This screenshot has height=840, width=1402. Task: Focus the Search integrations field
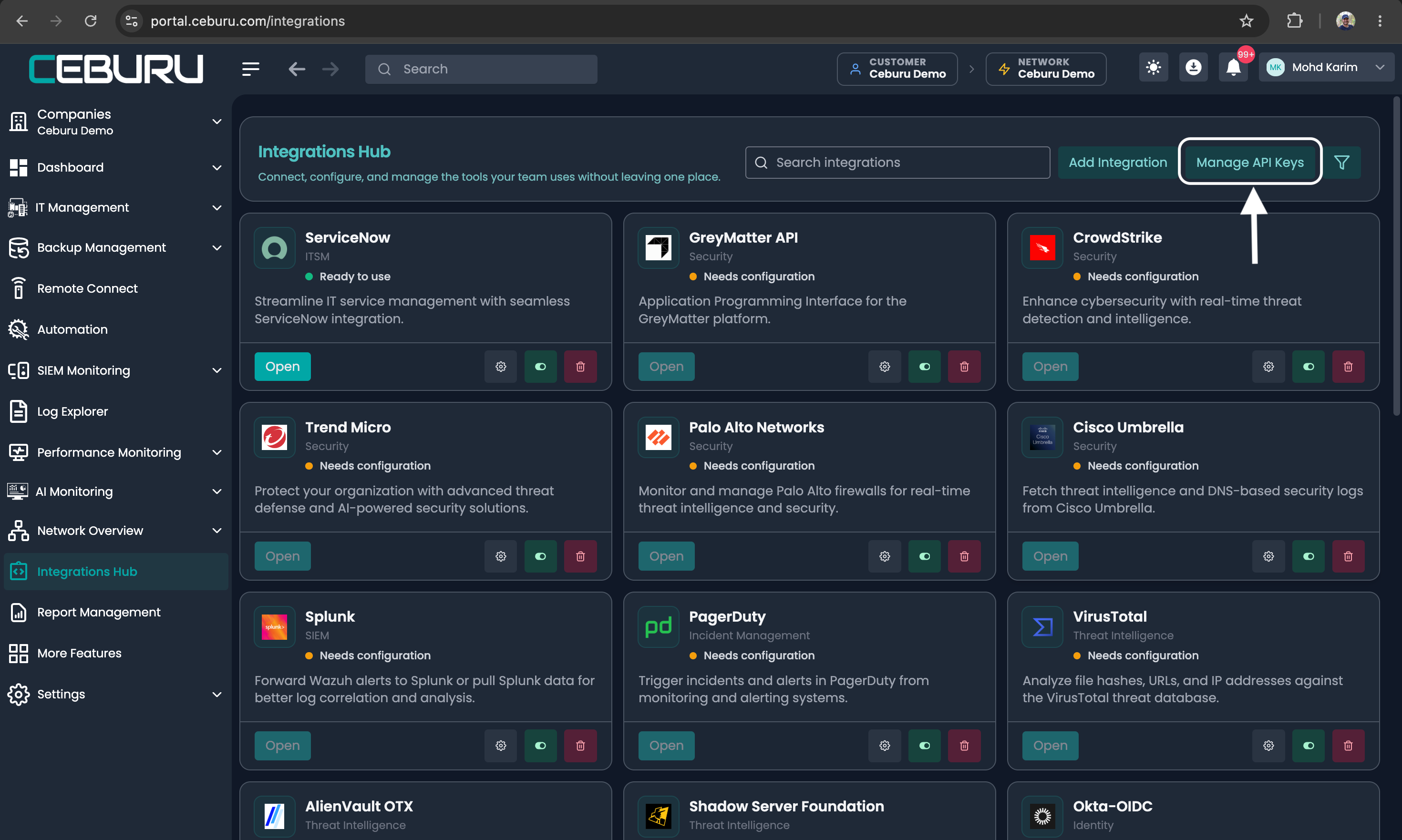[897, 163]
